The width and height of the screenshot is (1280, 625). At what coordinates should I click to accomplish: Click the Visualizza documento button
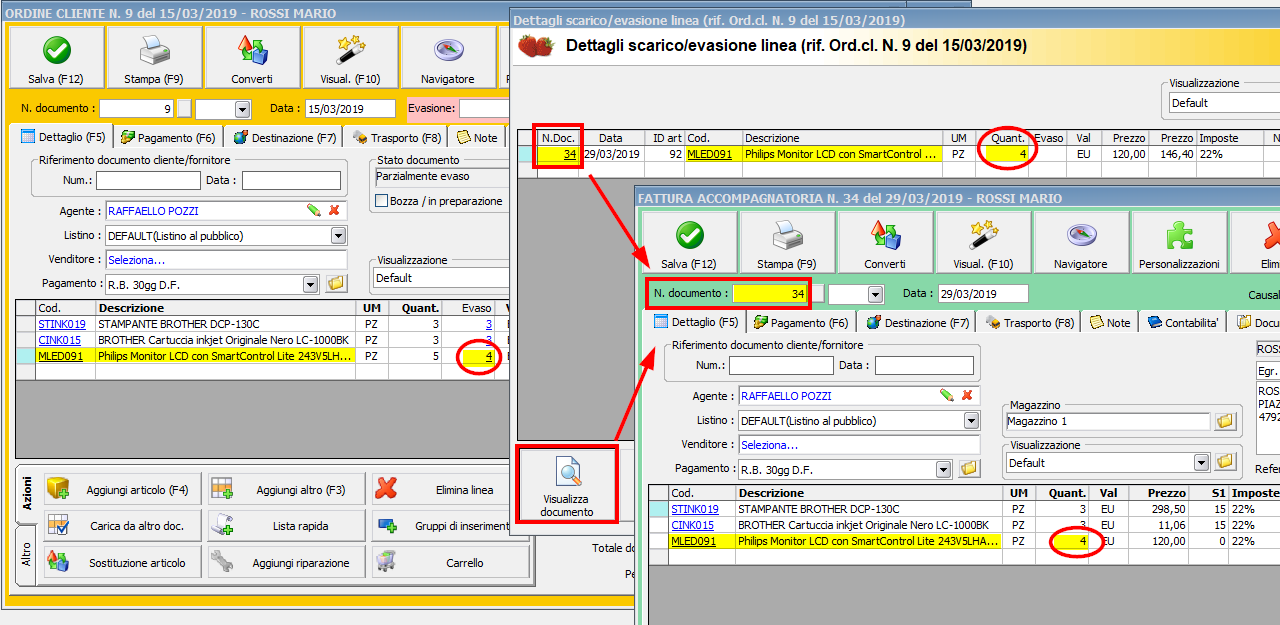[566, 484]
